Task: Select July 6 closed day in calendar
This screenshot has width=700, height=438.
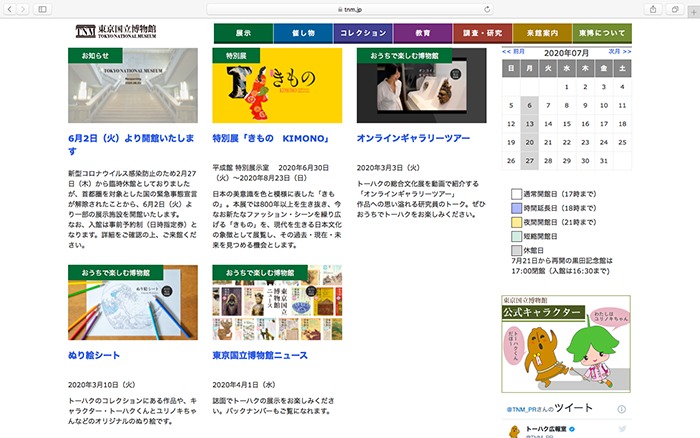Action: click(x=529, y=105)
